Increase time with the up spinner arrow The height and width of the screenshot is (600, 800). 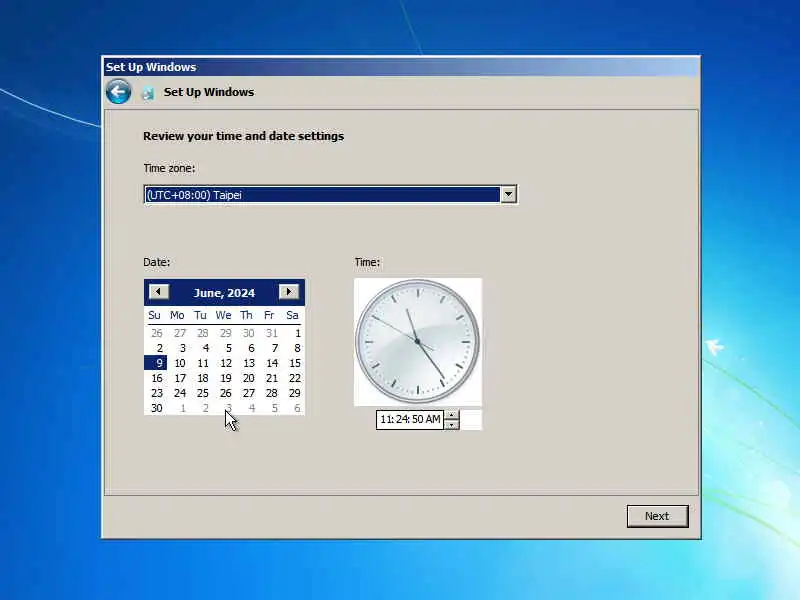452,415
